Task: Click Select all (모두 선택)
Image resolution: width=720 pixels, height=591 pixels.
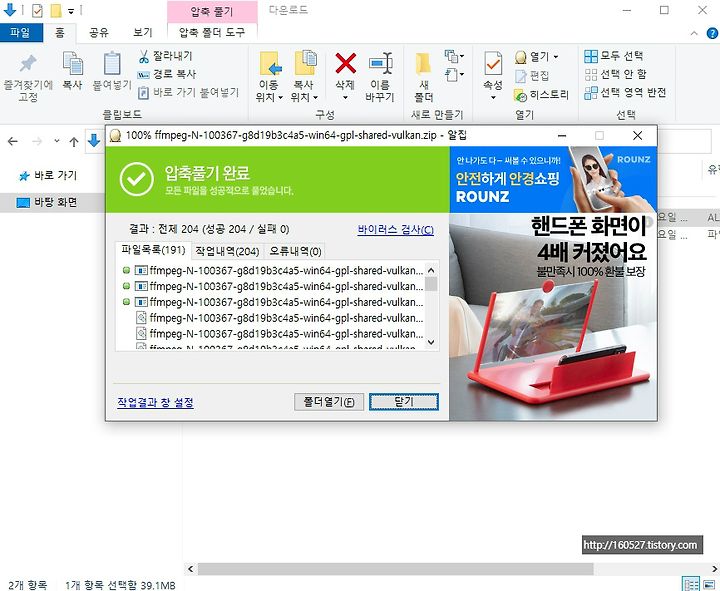Action: 613,56
